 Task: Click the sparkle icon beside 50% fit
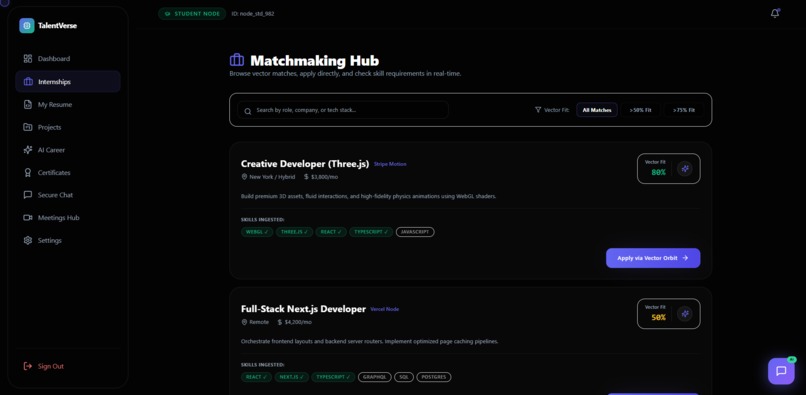[x=685, y=314]
